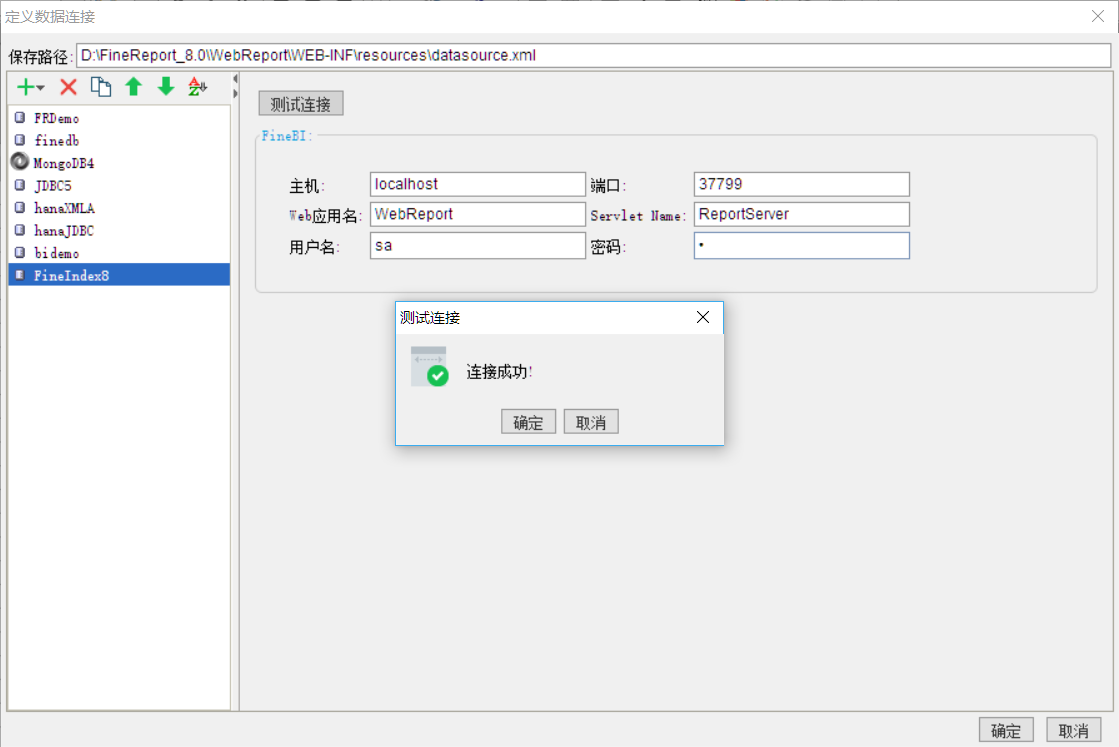Viewport: 1119px width, 747px height.
Task: Click 确定 in the 测试连接 dialog
Action: click(x=528, y=422)
